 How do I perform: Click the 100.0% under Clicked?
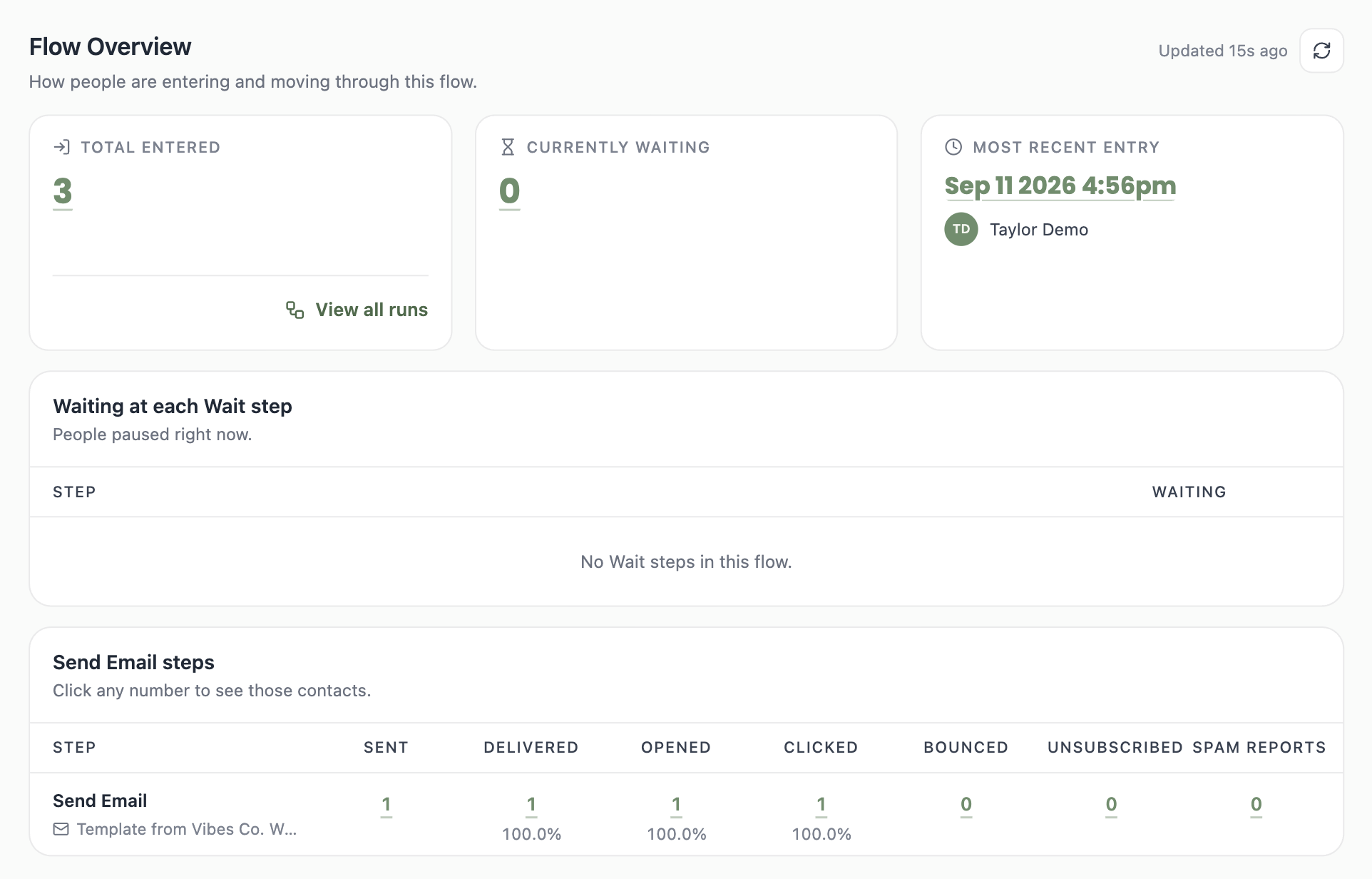coord(821,834)
